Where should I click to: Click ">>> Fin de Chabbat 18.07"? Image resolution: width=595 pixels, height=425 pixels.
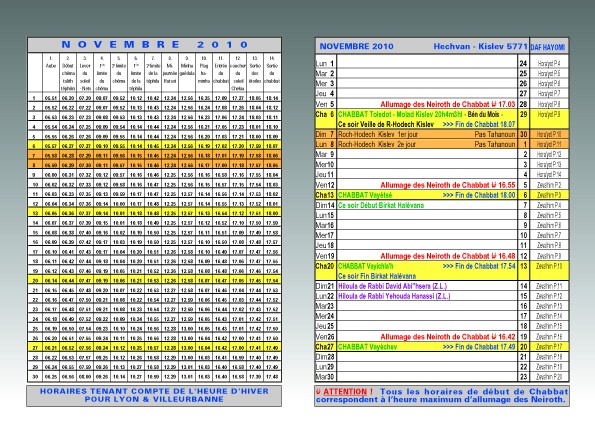tap(479, 124)
